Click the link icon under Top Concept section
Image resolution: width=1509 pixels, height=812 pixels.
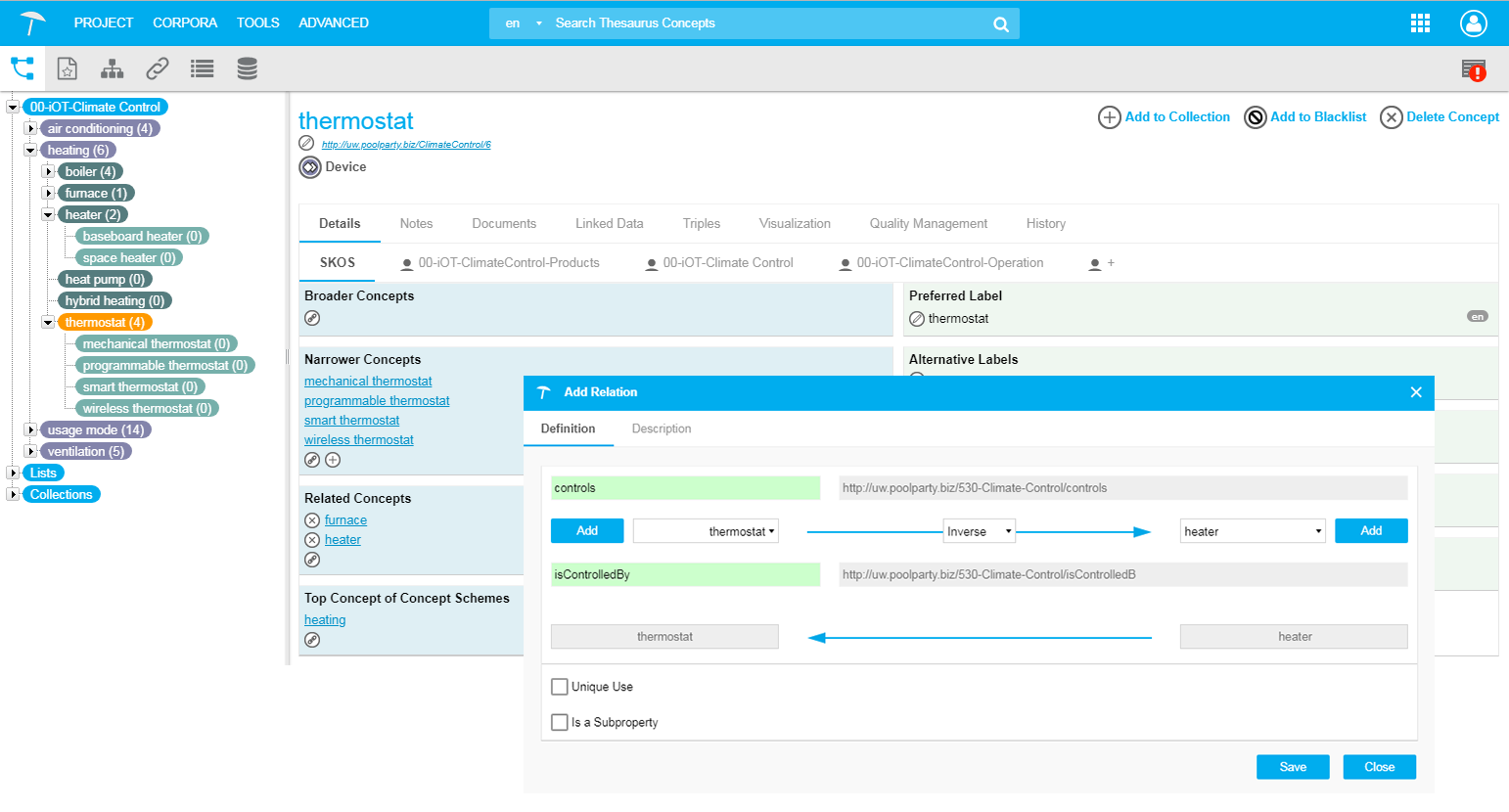pyautogui.click(x=312, y=640)
